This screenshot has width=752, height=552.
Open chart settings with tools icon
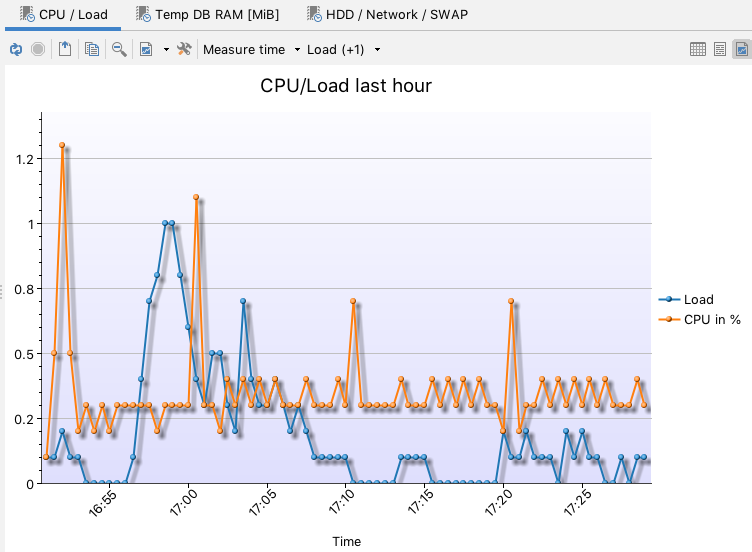click(184, 49)
